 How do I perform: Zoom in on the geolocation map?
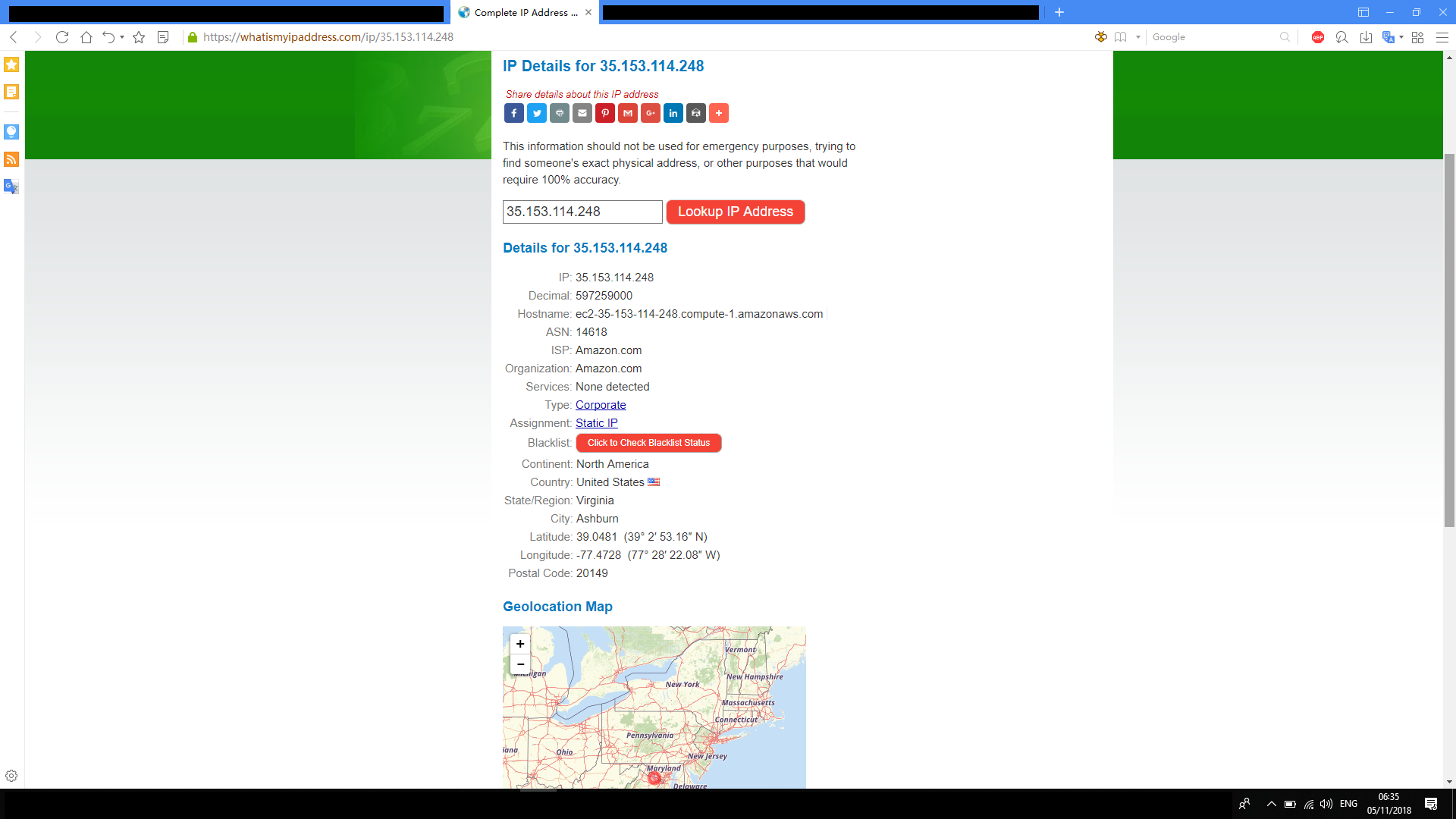[x=520, y=644]
